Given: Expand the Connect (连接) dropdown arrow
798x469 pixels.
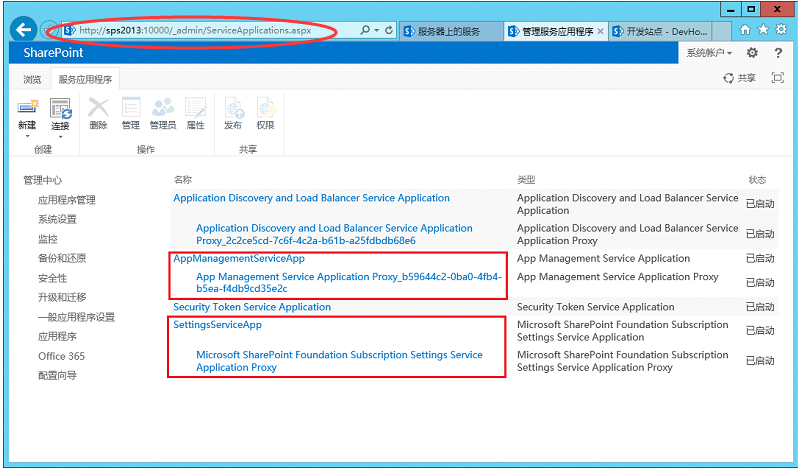Looking at the screenshot, I should [x=60, y=137].
